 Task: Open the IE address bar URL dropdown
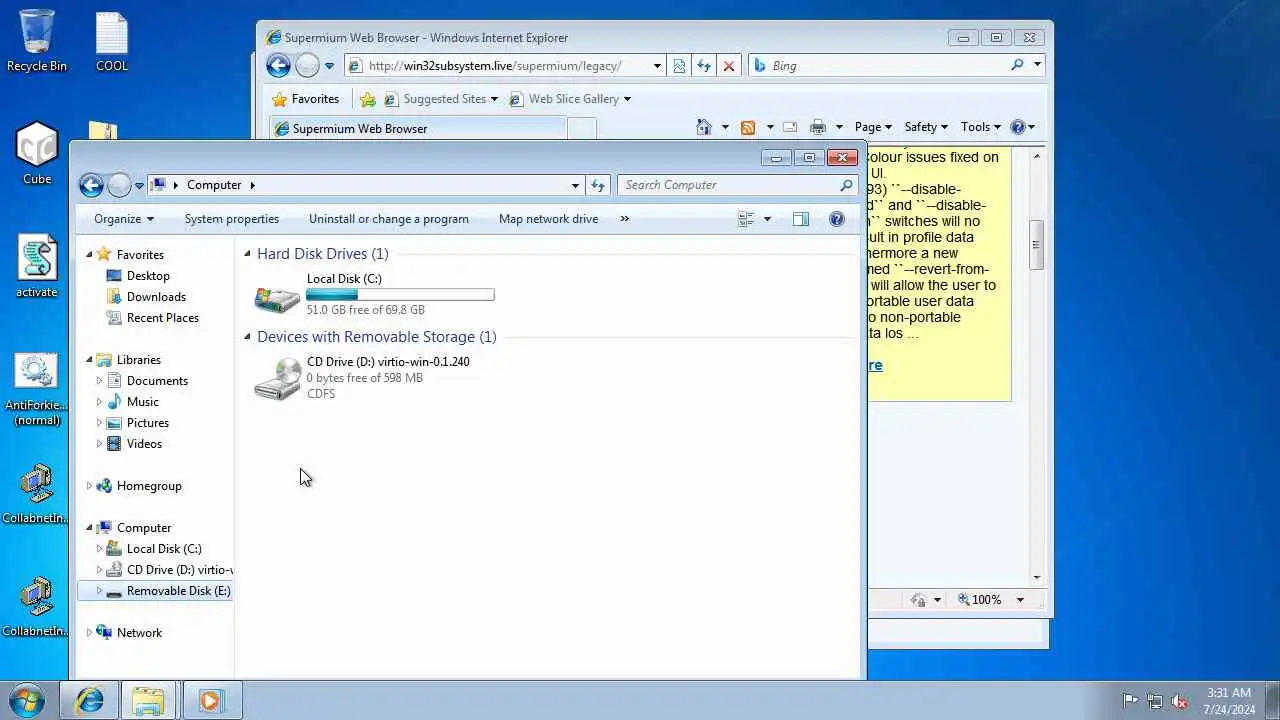[x=657, y=66]
